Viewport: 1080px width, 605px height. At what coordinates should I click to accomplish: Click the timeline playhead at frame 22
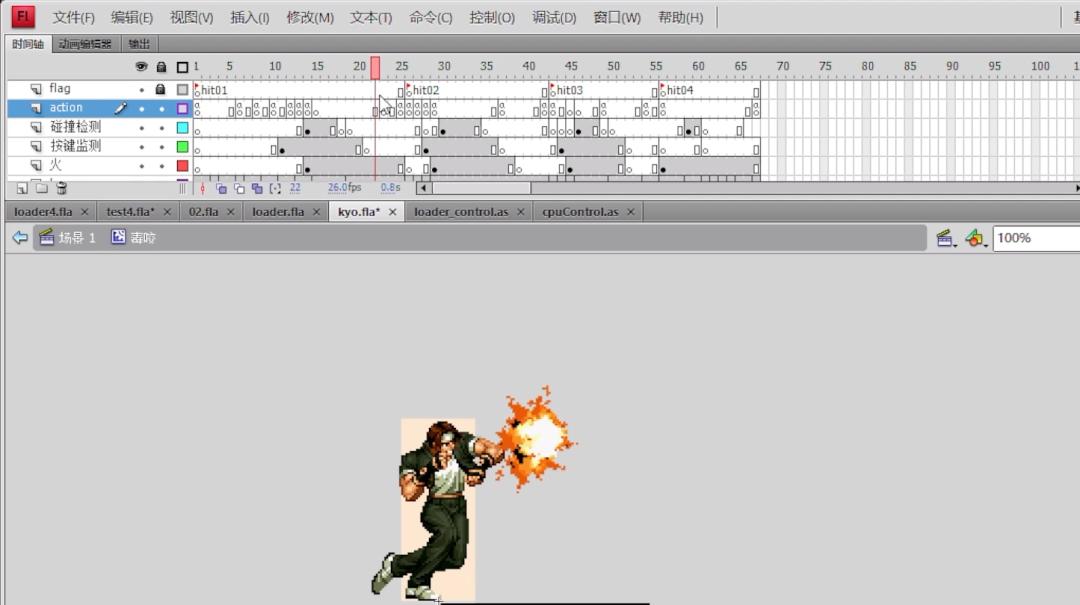click(375, 67)
